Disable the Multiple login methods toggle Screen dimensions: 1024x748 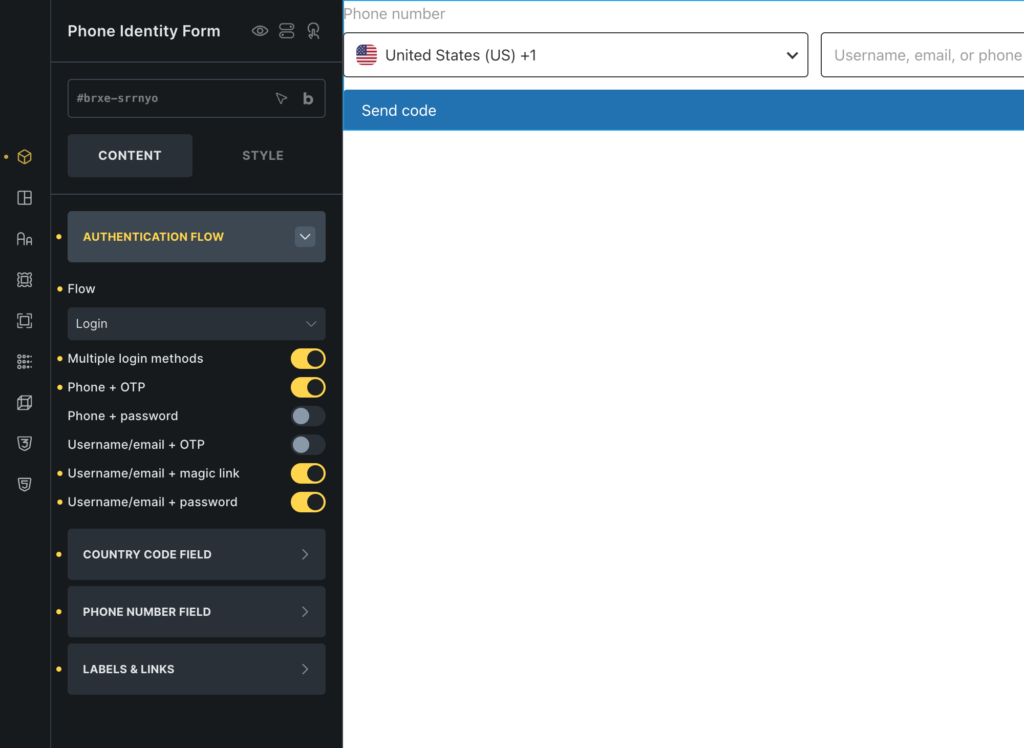point(308,359)
